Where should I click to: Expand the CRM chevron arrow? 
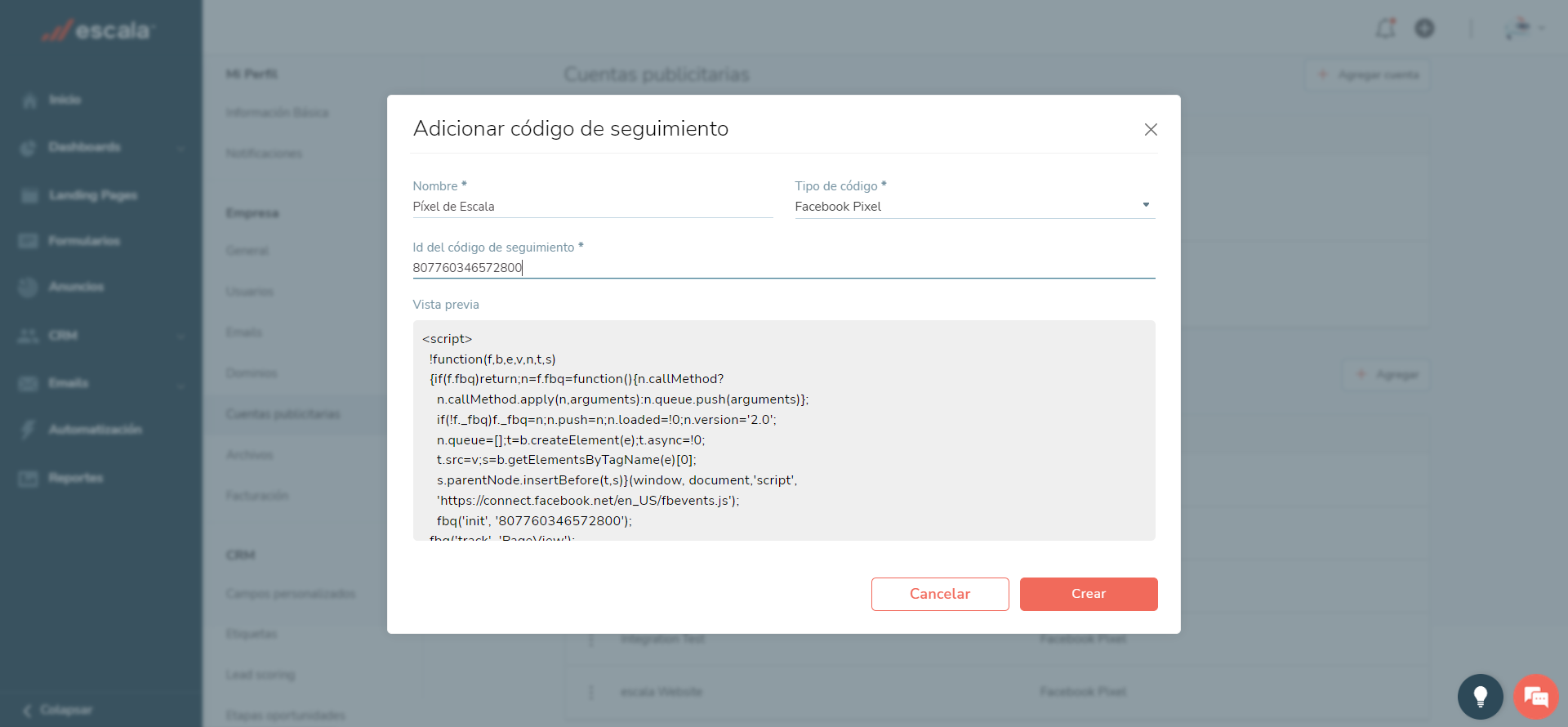click(180, 336)
